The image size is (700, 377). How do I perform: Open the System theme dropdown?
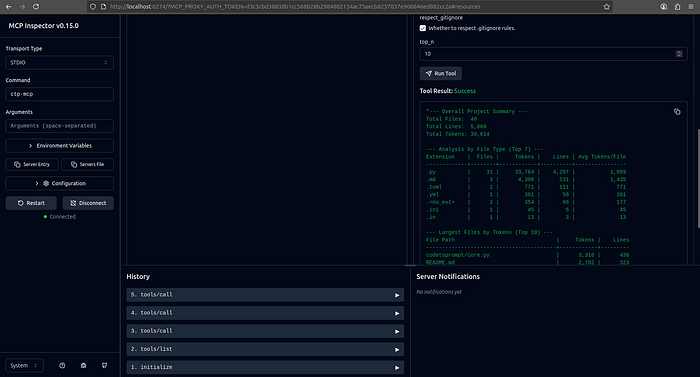click(x=24, y=365)
